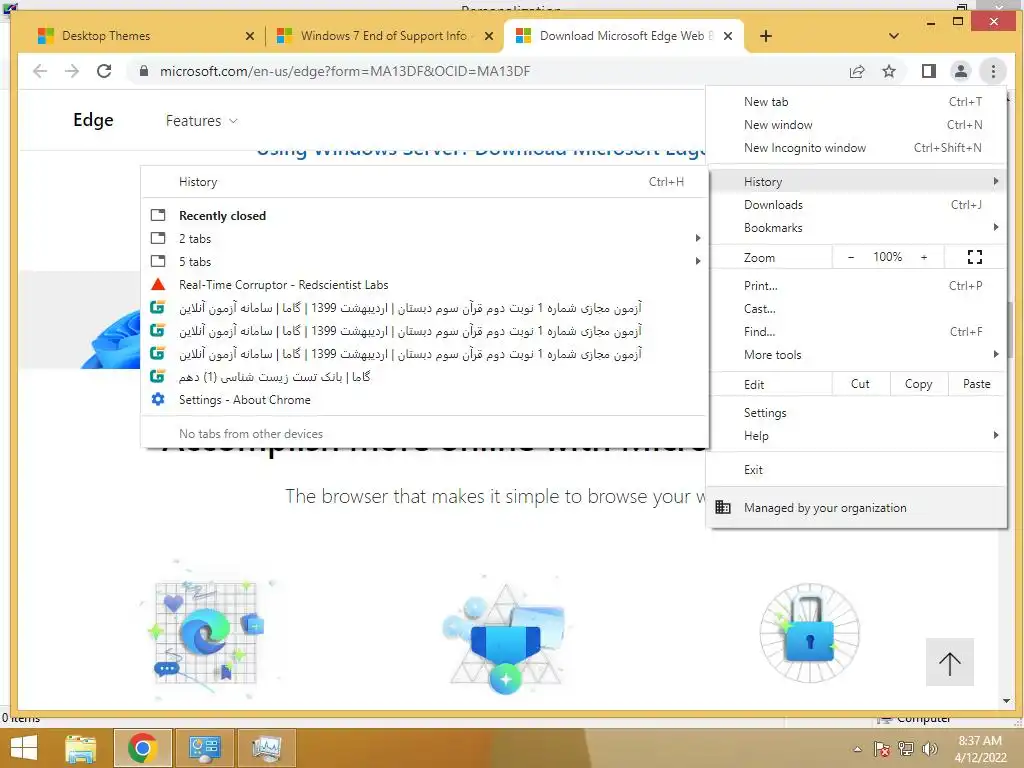Click the three-dot Chrome menu button

coord(993,71)
